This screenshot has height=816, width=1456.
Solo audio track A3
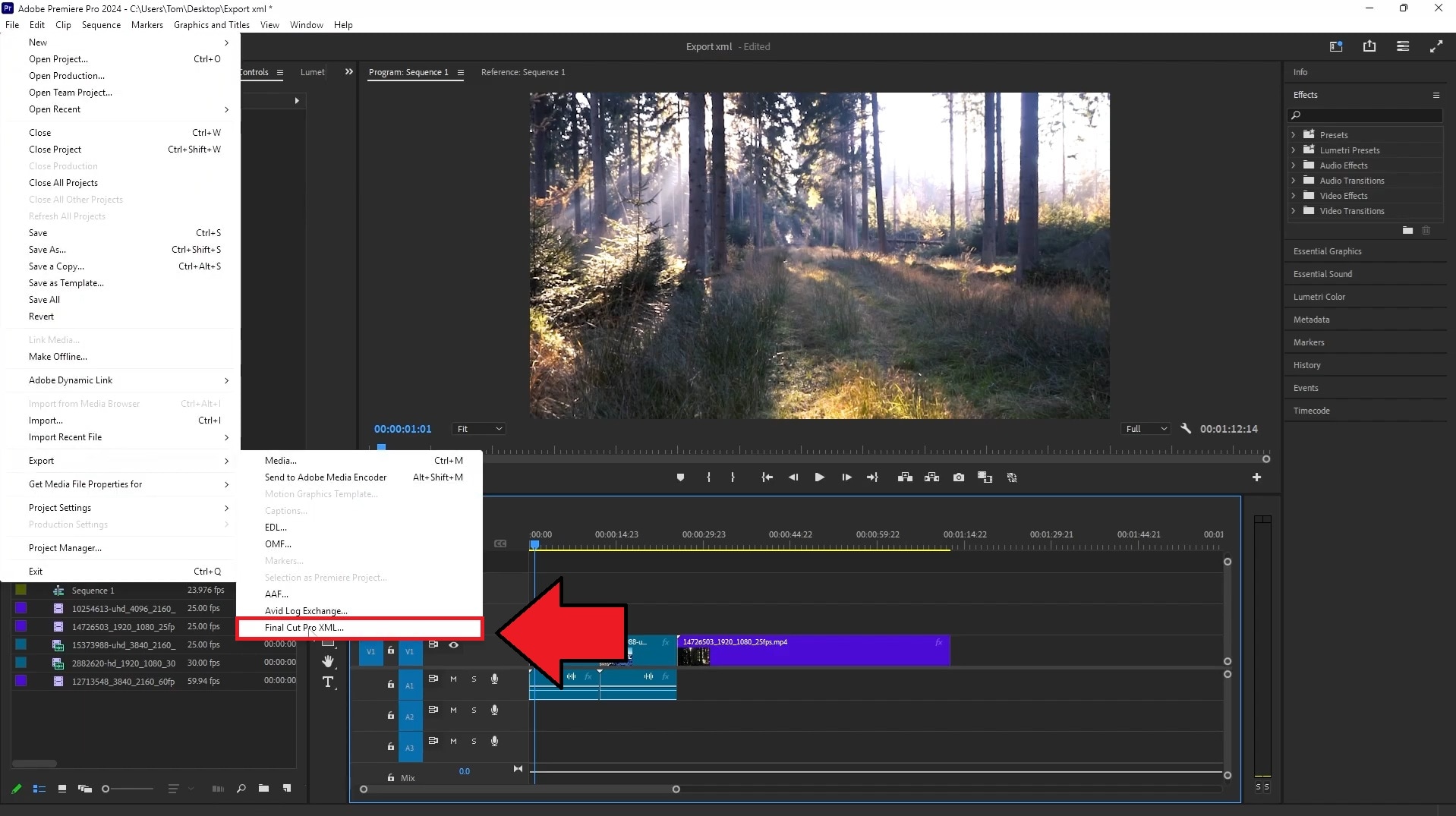(474, 742)
